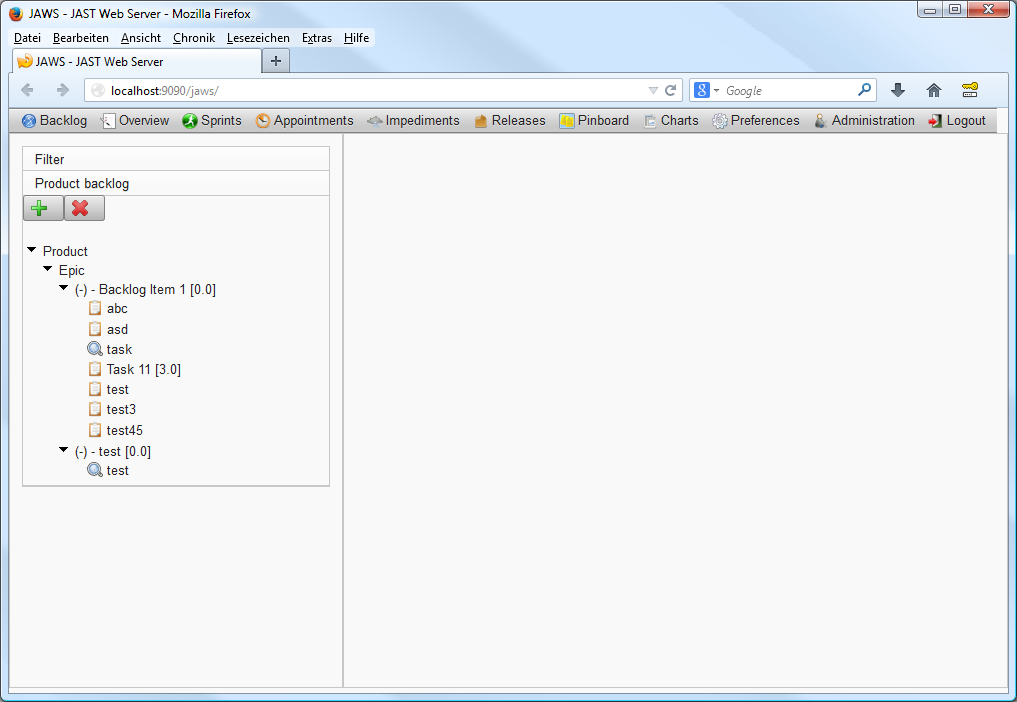Click the magnifier icon beside 'task'
The height and width of the screenshot is (702, 1017).
tap(93, 349)
